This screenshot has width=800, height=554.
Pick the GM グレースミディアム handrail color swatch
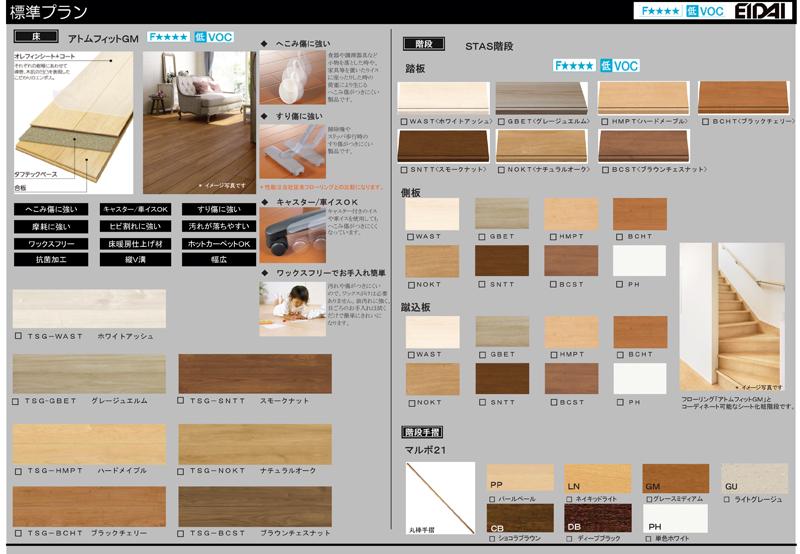click(x=675, y=479)
